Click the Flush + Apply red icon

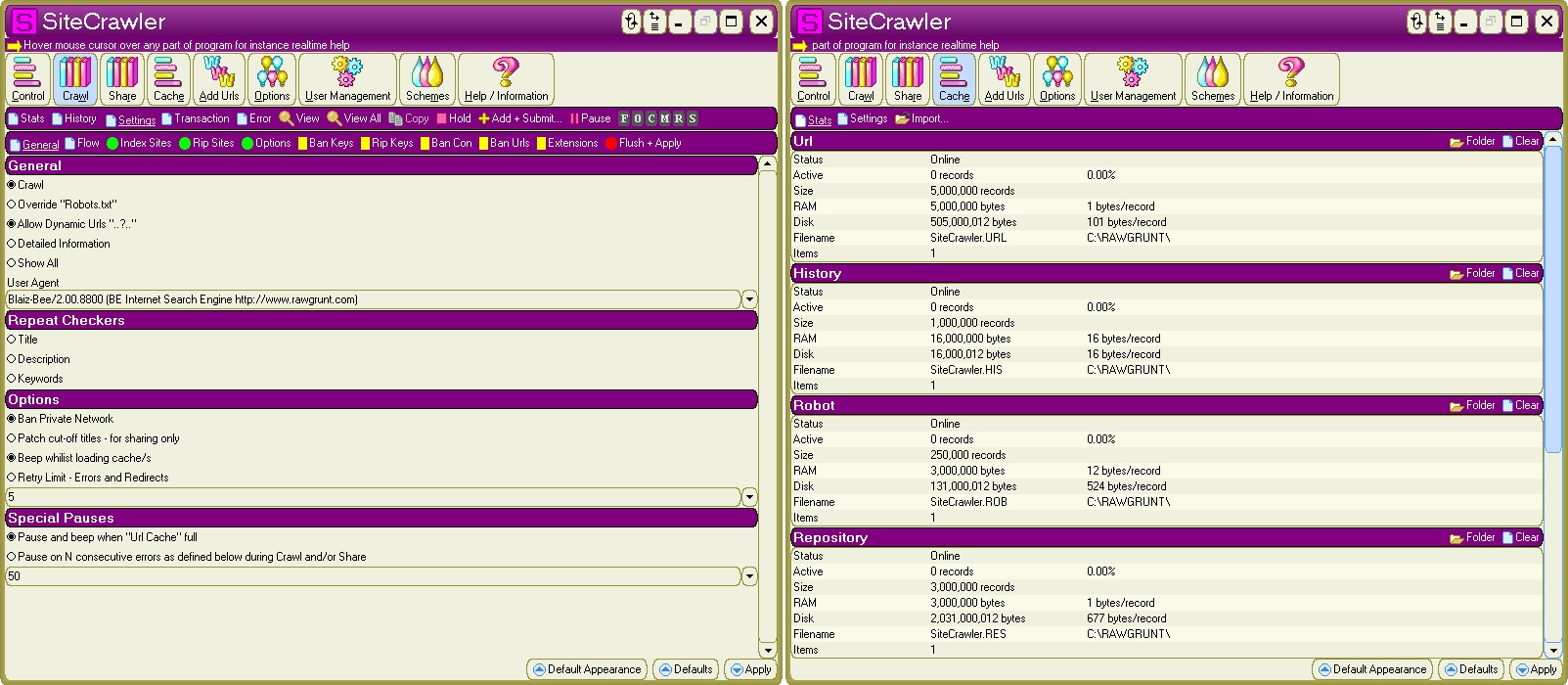(x=611, y=143)
